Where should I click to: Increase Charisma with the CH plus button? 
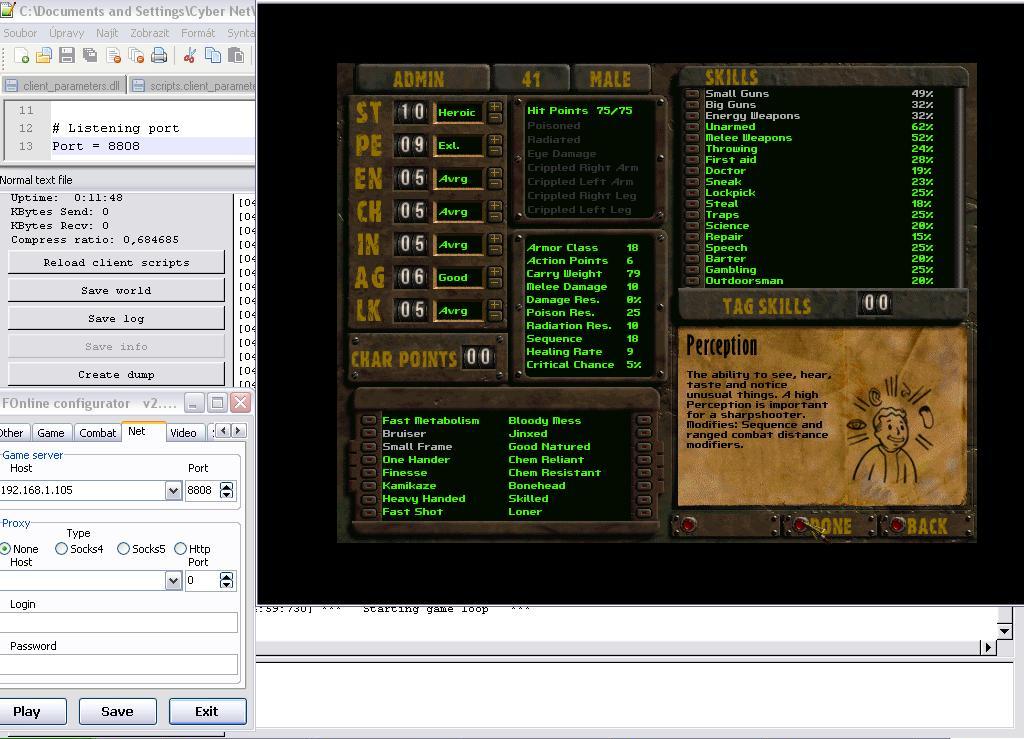tap(495, 206)
